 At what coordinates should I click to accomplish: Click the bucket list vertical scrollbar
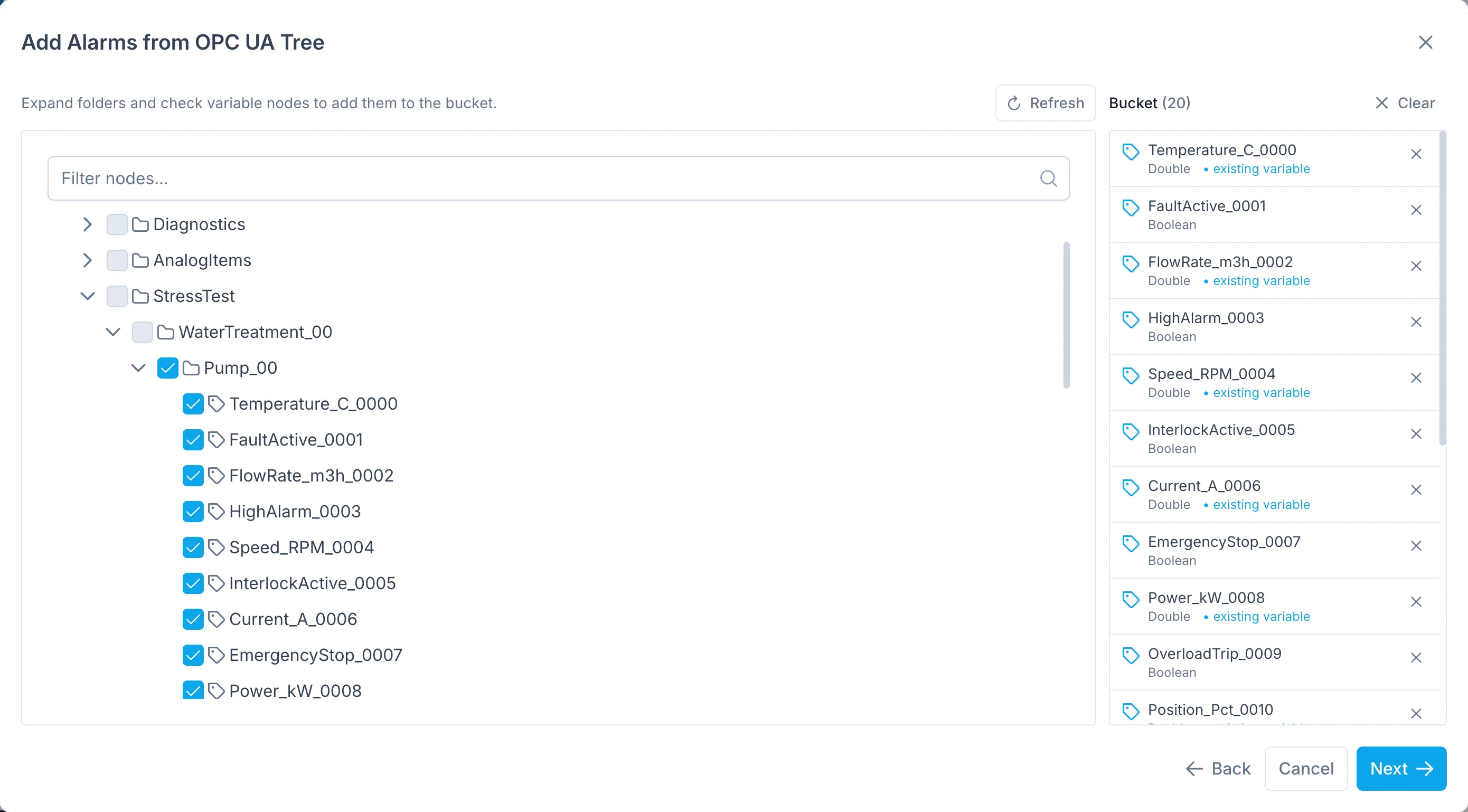click(x=1442, y=288)
